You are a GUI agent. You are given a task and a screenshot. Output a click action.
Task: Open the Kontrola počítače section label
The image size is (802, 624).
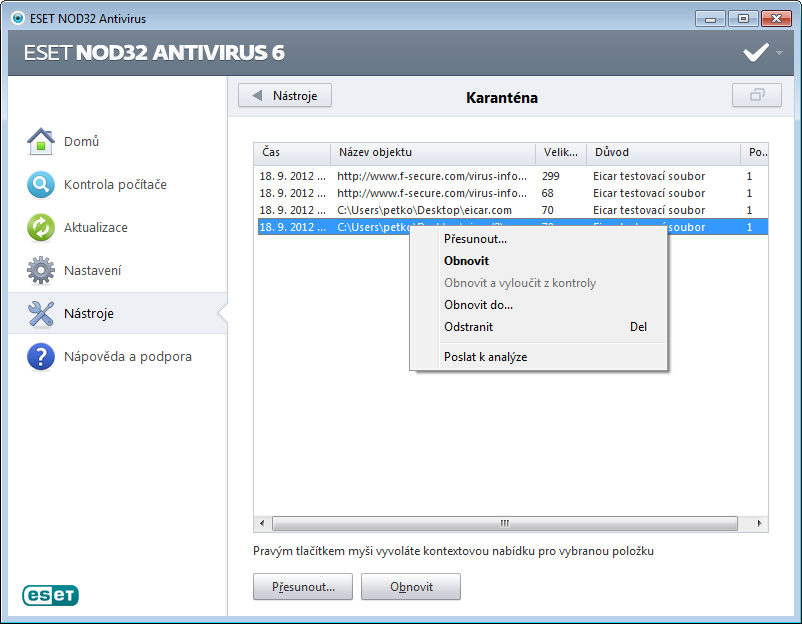coord(115,184)
